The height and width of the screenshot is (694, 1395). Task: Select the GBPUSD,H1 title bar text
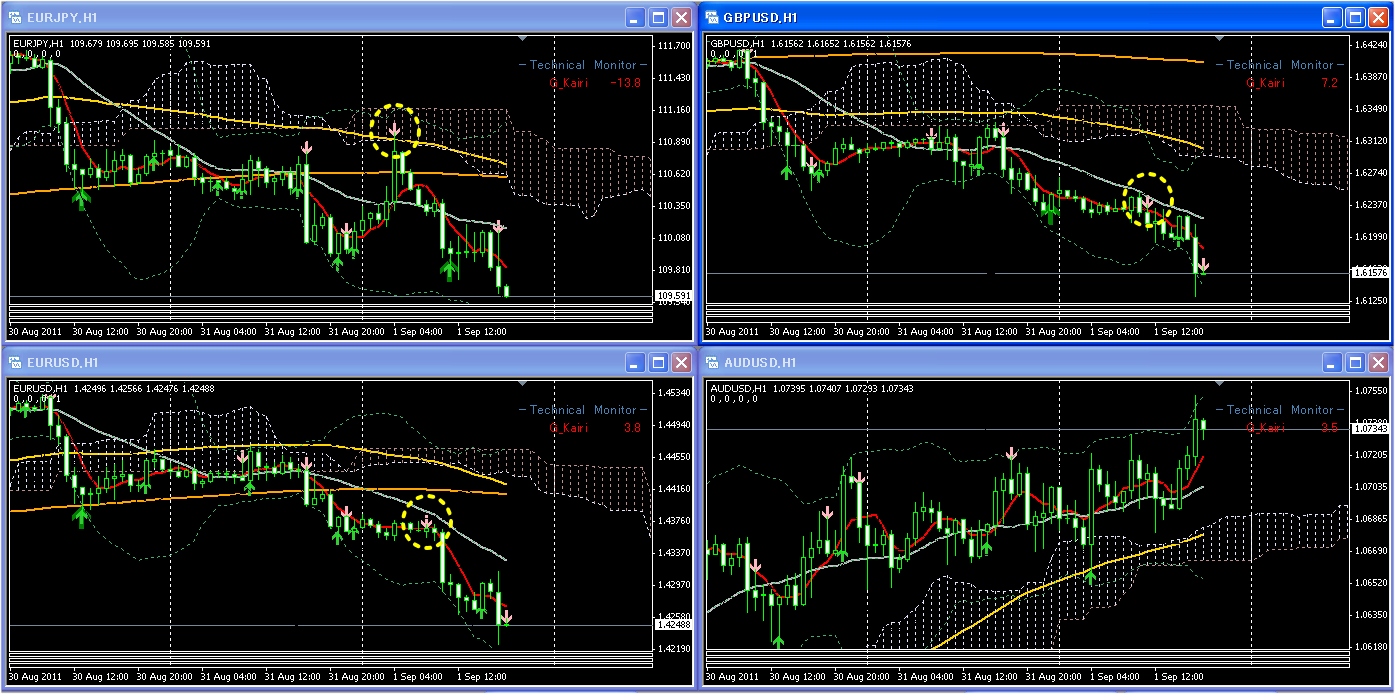[x=760, y=18]
